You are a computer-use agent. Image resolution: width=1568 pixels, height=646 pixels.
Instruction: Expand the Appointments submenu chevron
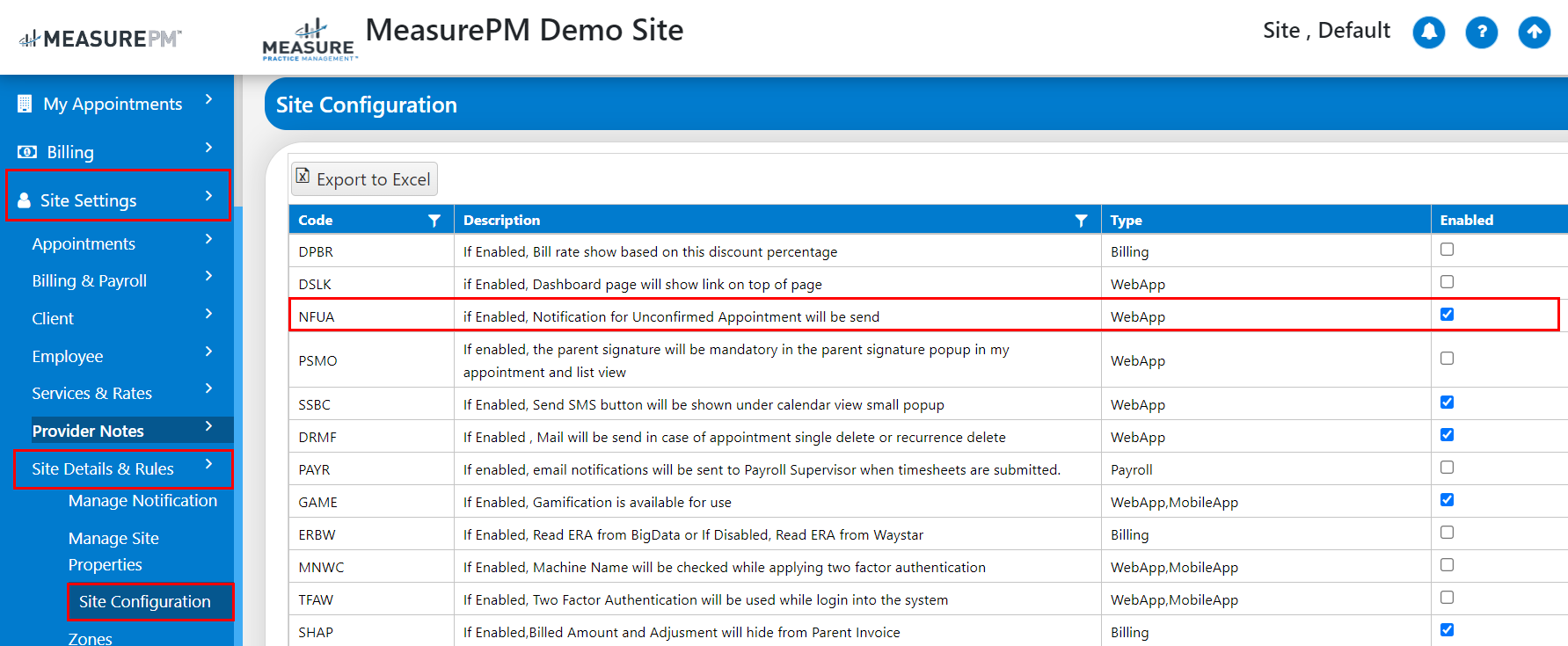(208, 239)
